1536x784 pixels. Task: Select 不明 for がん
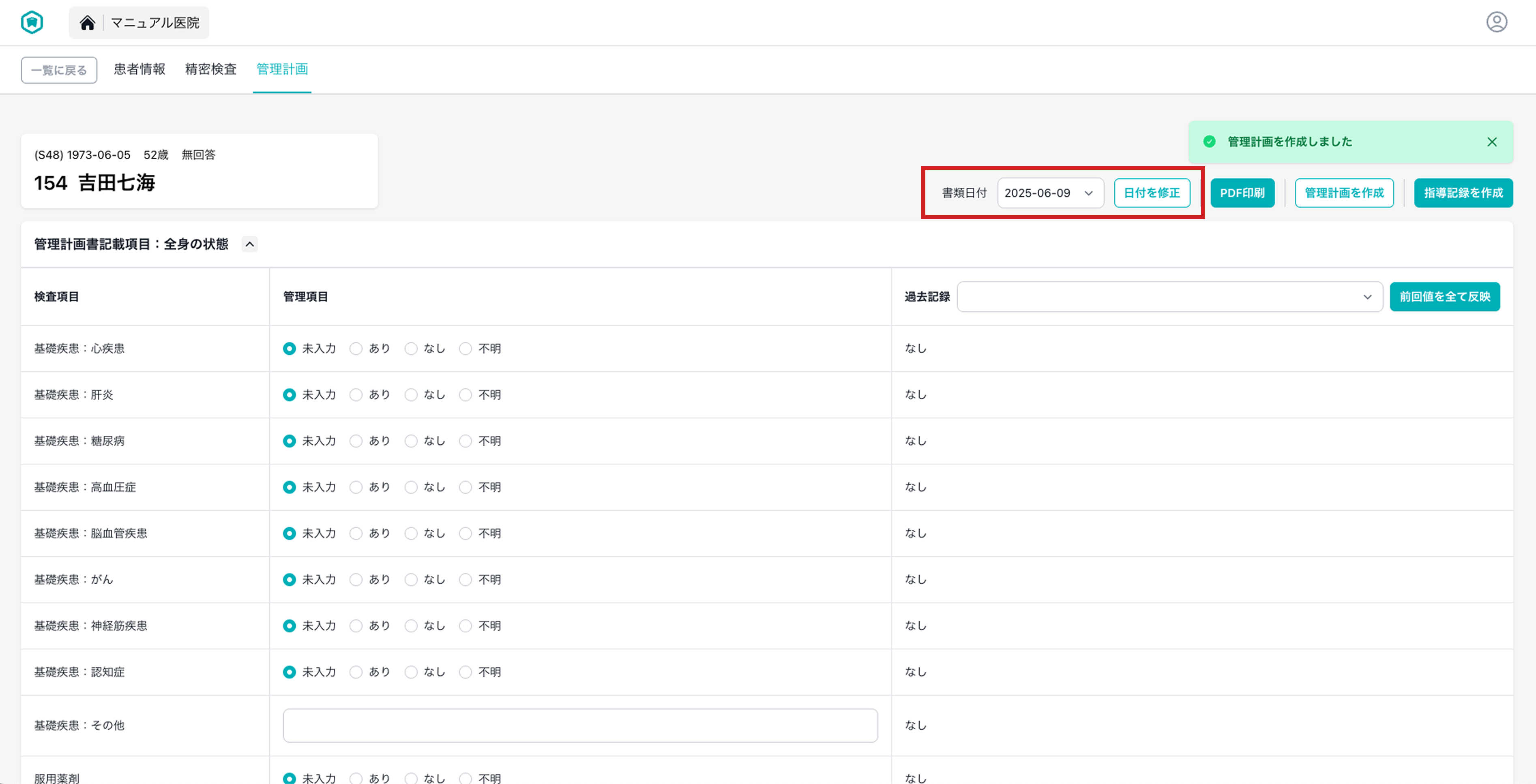pyautogui.click(x=466, y=580)
